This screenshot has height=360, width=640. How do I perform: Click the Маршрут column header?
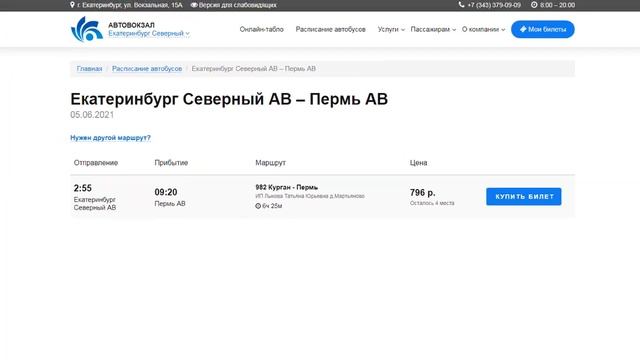pyautogui.click(x=270, y=163)
